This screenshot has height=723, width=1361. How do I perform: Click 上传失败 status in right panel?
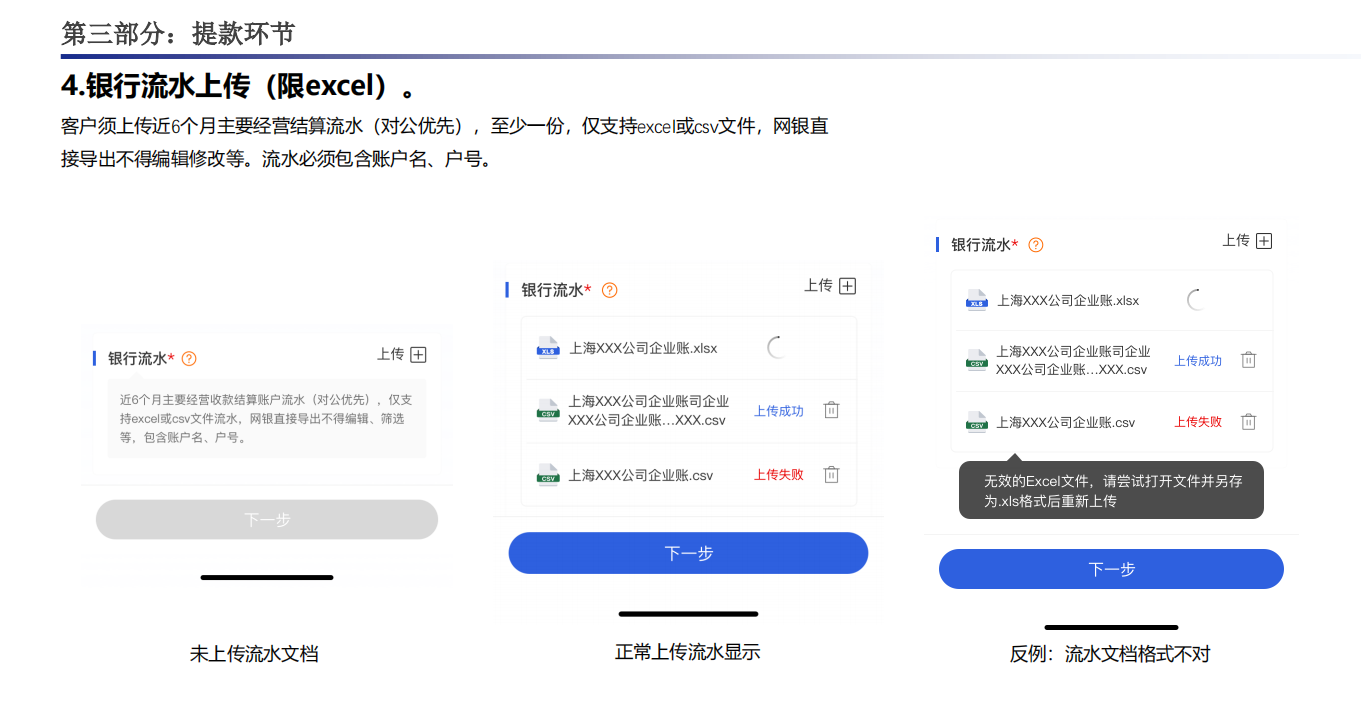1198,422
